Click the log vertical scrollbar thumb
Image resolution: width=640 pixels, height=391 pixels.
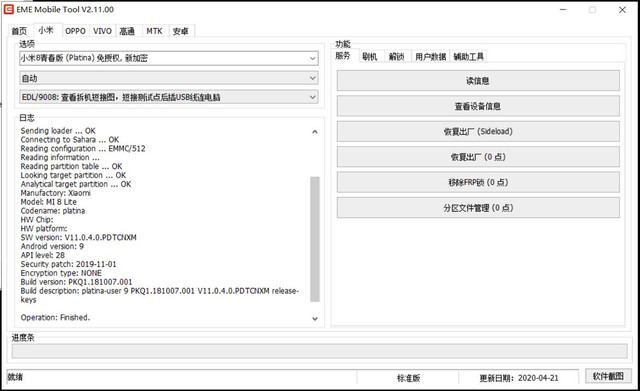(x=315, y=239)
